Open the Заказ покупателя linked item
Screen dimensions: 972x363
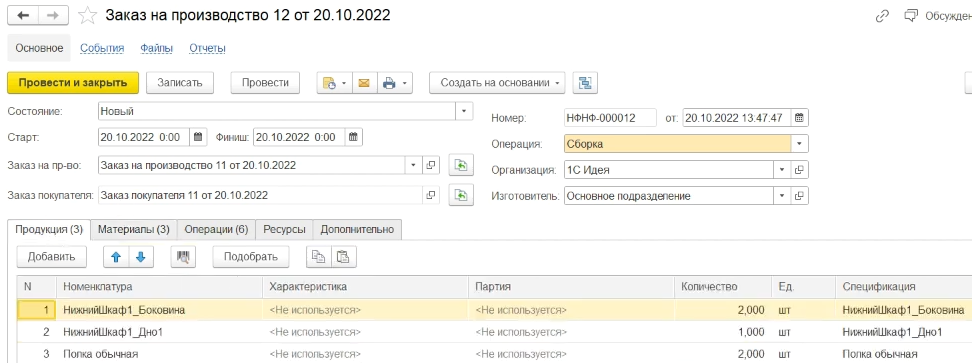(431, 195)
